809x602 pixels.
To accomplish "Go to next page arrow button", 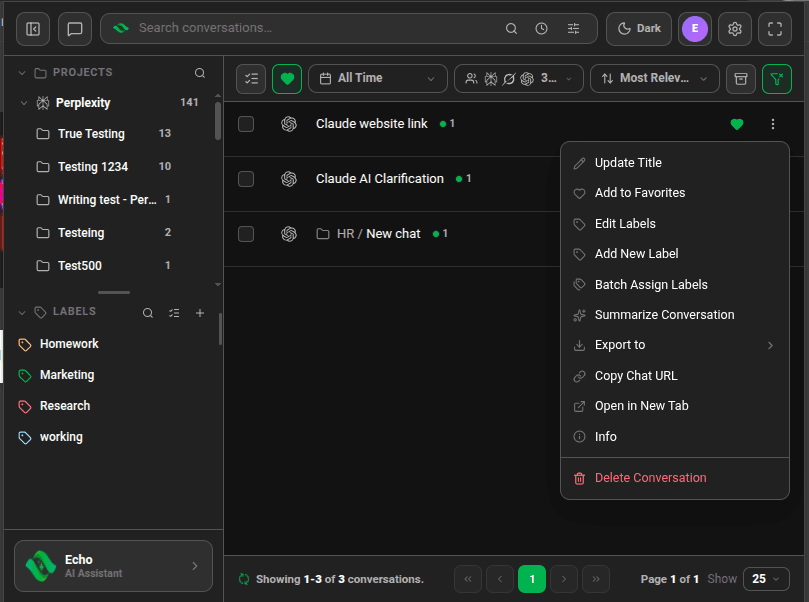I will pyautogui.click(x=563, y=579).
